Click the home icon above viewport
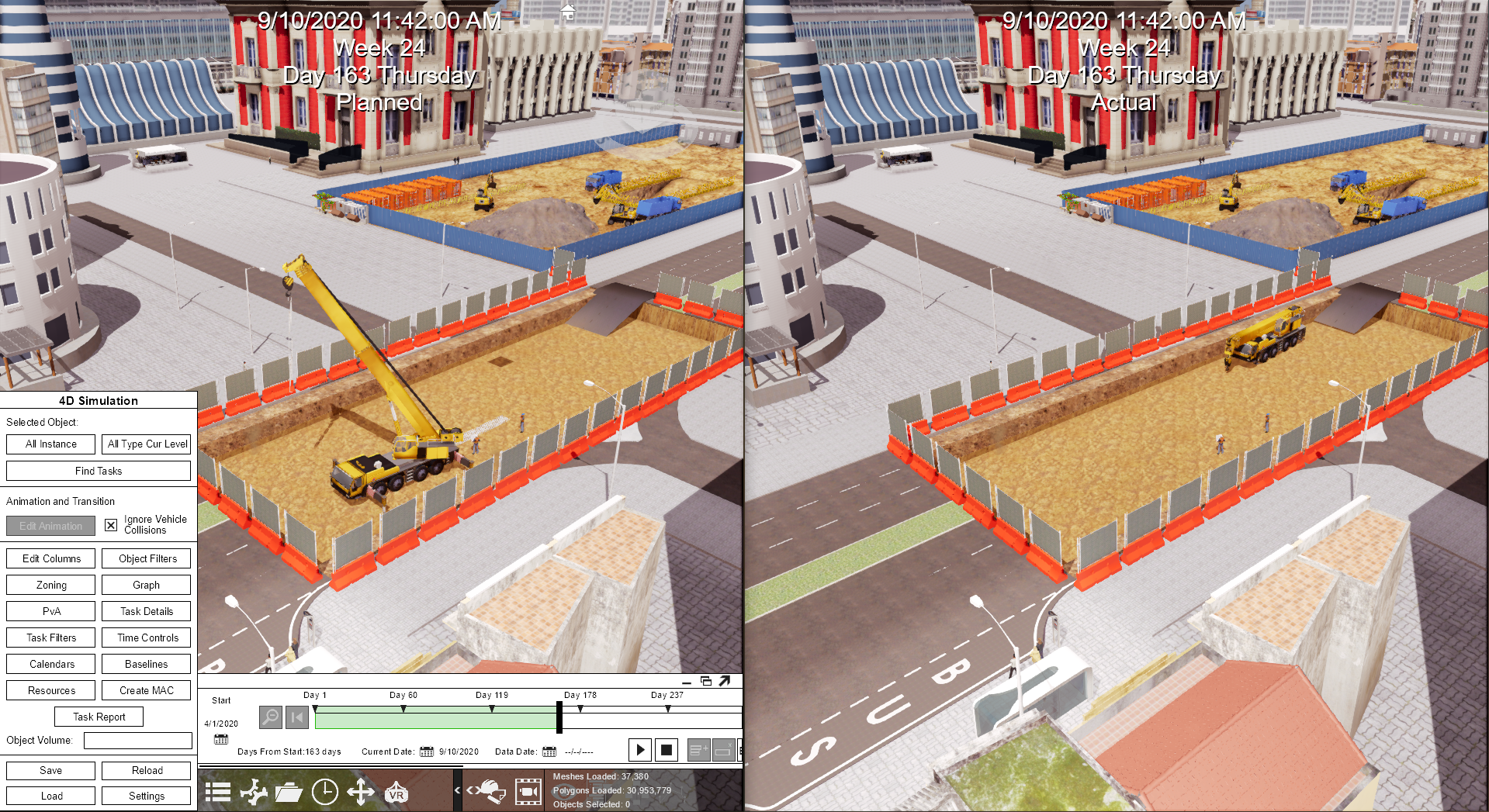Viewport: 1489px width, 812px height. pyautogui.click(x=568, y=12)
